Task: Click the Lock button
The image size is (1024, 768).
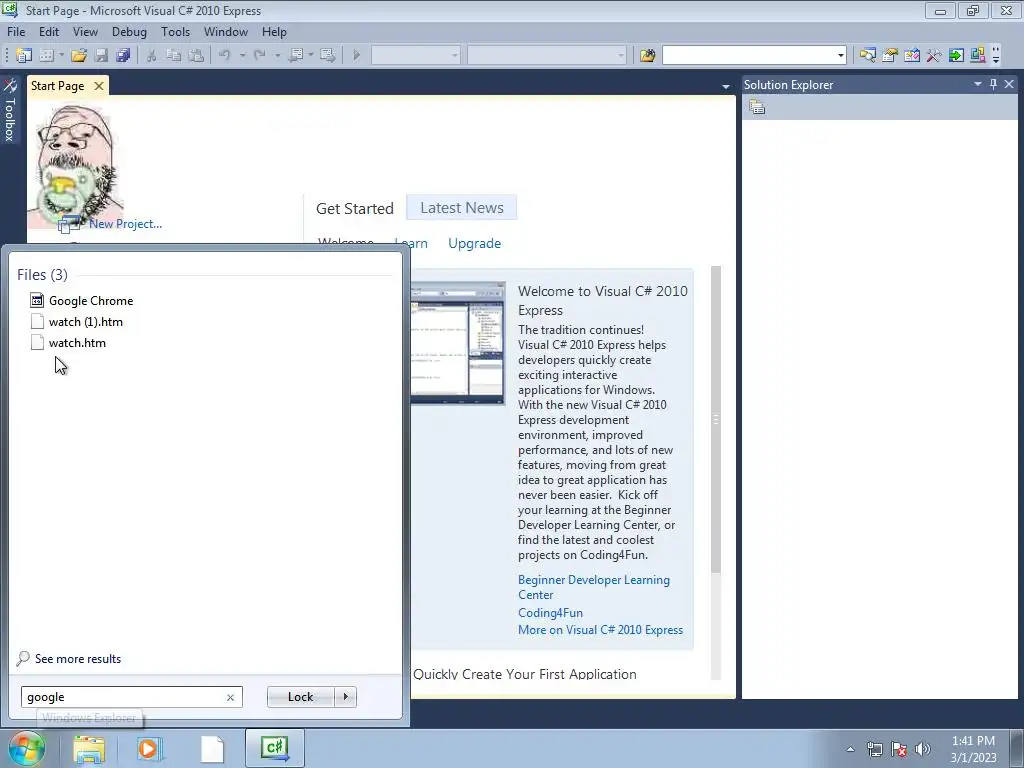Action: click(x=300, y=697)
